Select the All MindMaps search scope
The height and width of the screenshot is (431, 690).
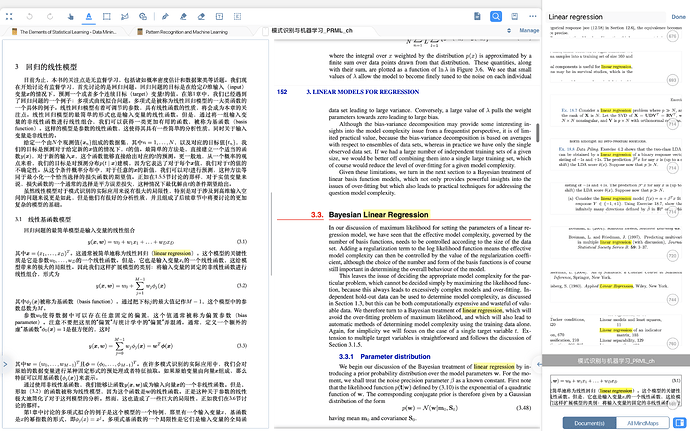pos(642,423)
